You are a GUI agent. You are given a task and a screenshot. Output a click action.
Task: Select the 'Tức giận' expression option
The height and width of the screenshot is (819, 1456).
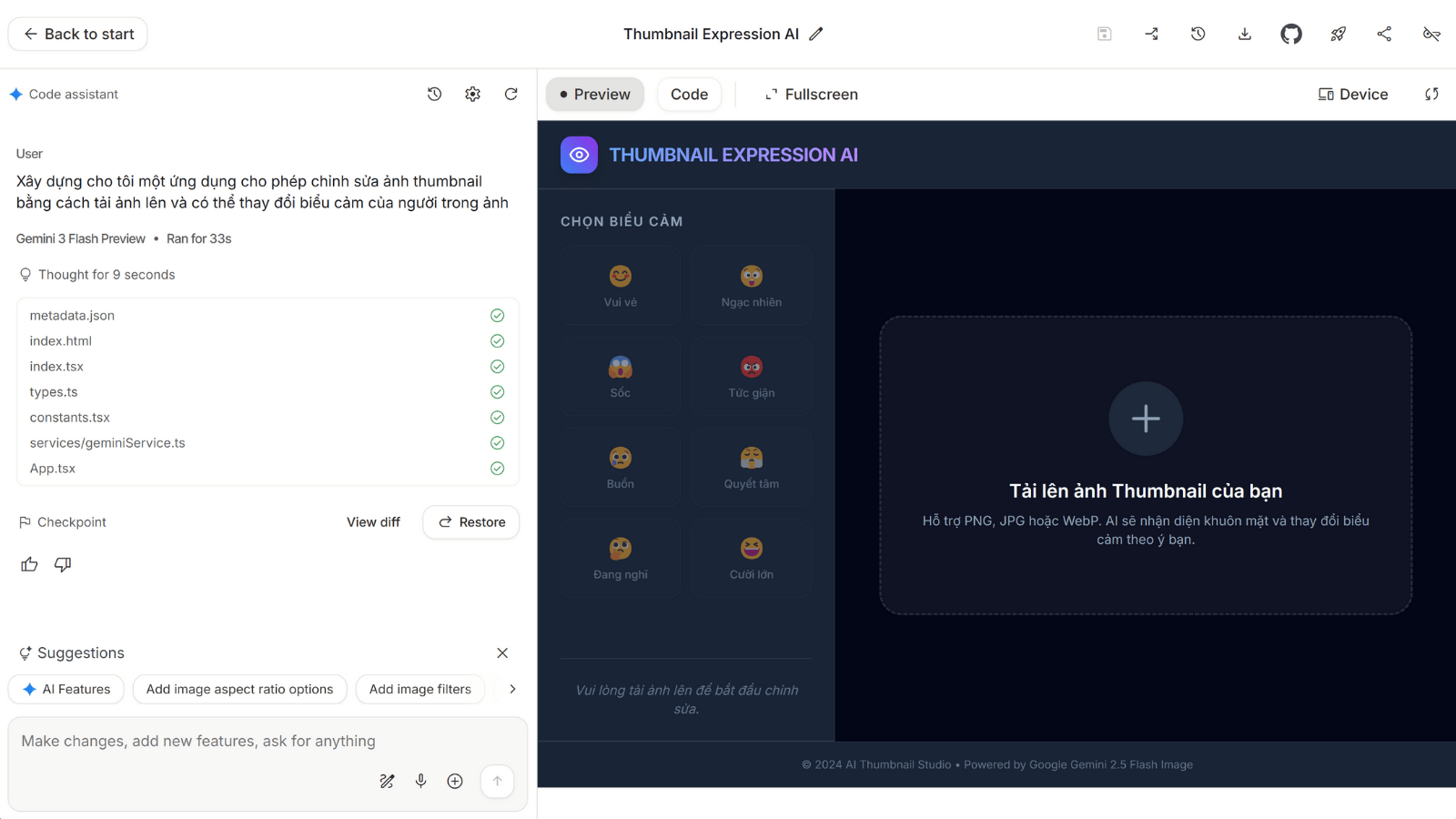(751, 375)
